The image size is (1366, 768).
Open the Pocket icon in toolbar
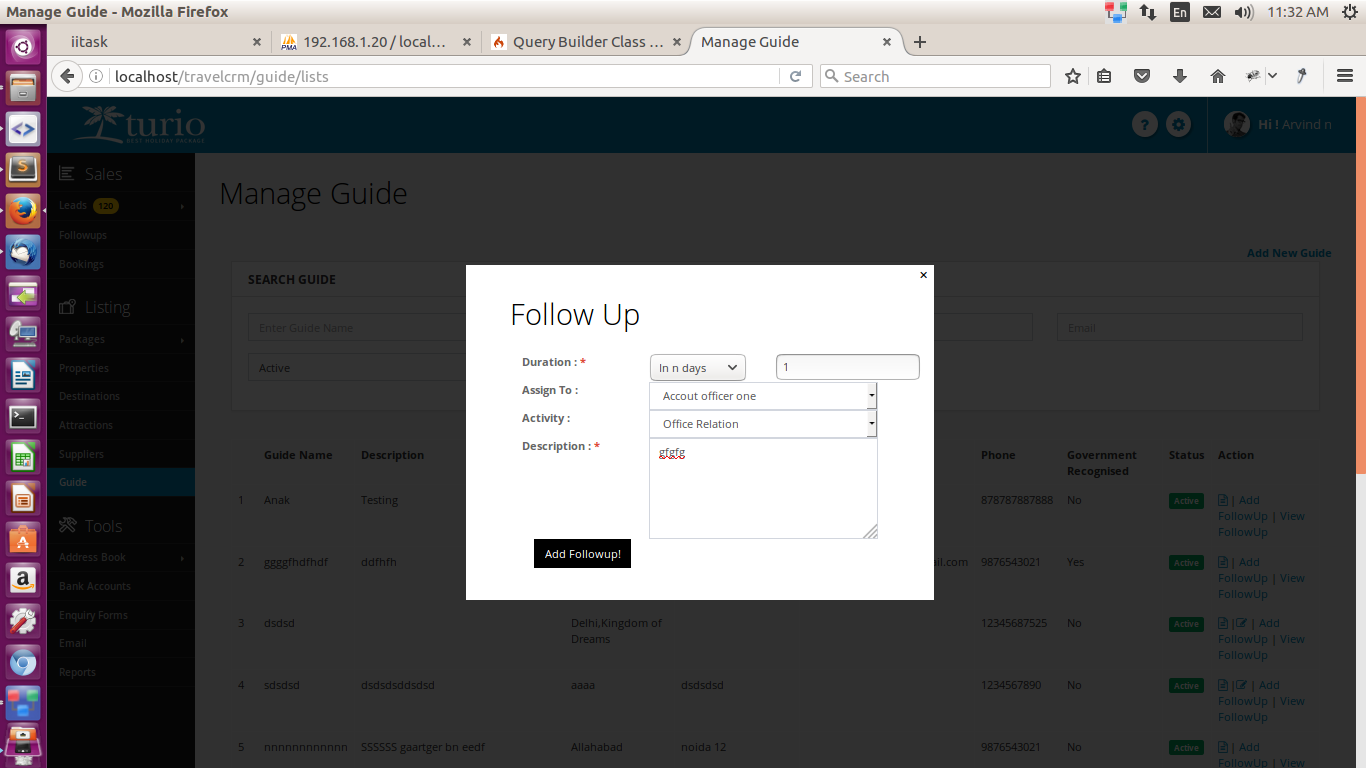click(x=1142, y=76)
